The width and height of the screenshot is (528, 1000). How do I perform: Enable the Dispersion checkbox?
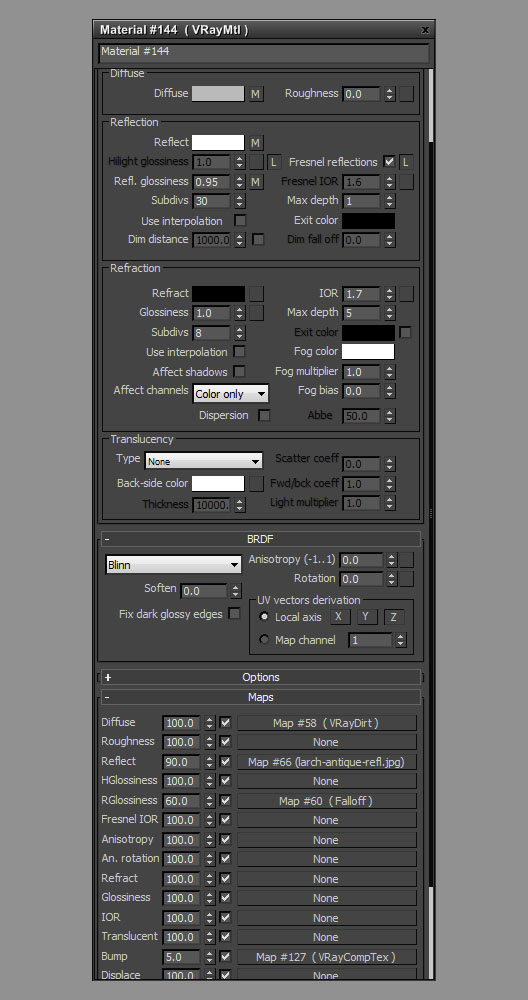pyautogui.click(x=263, y=415)
